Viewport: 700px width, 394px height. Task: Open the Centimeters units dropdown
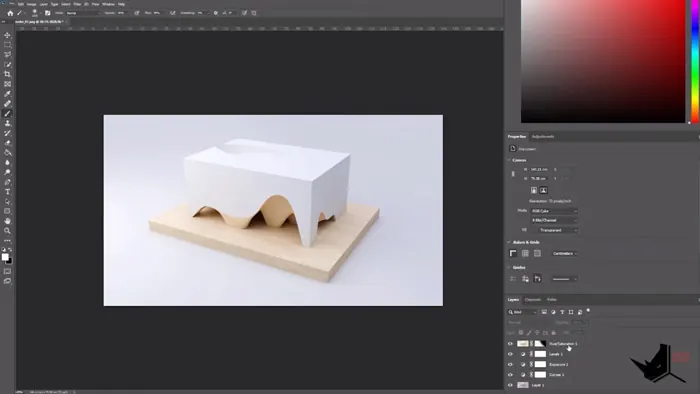(565, 253)
